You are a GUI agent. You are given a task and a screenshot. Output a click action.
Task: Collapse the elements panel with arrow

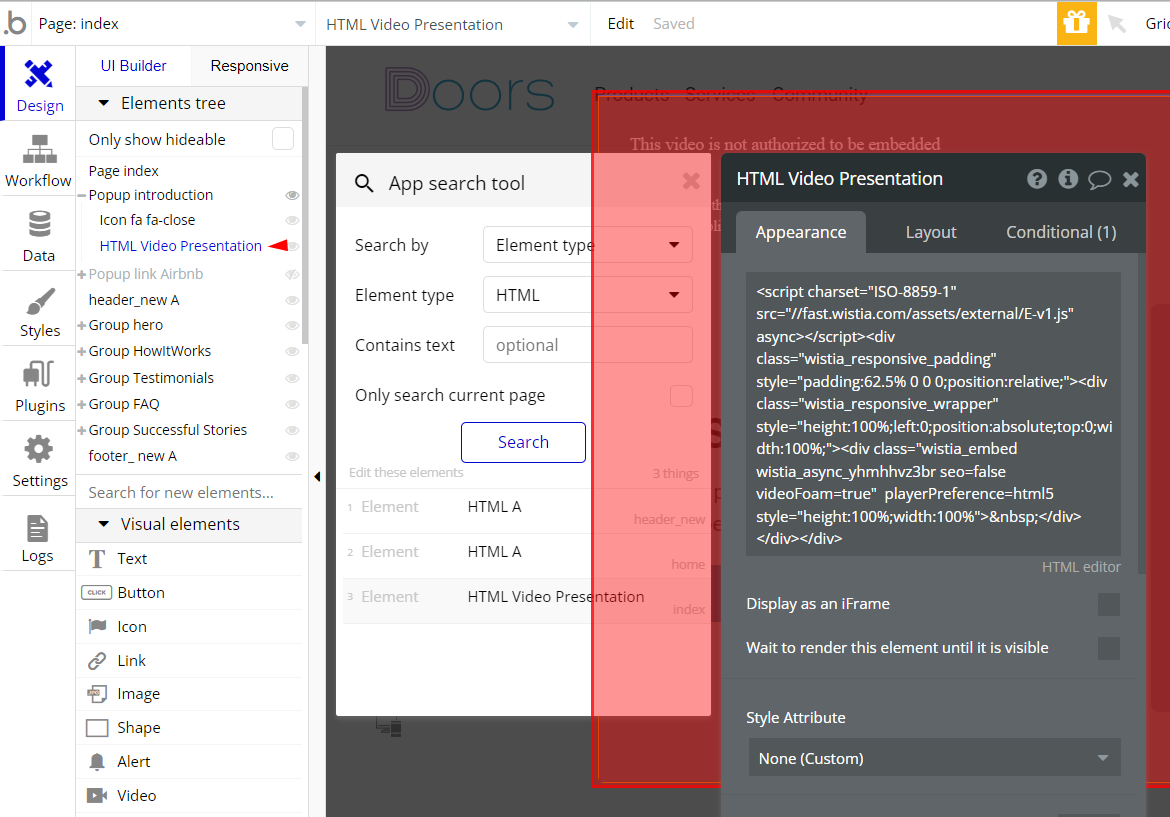[x=317, y=477]
